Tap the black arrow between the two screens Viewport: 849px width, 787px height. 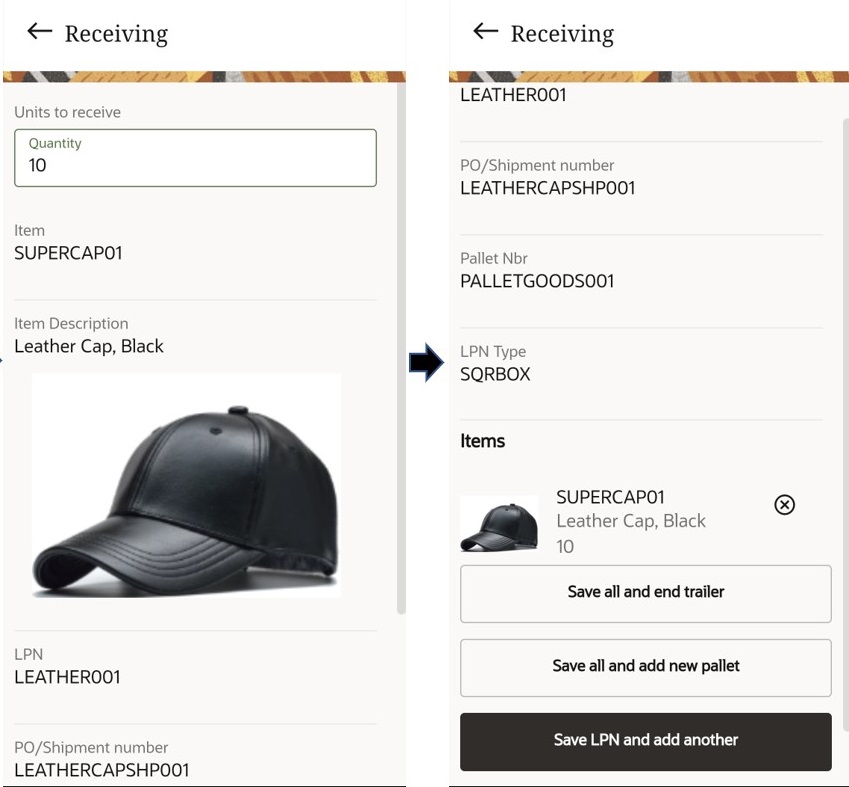tap(426, 363)
